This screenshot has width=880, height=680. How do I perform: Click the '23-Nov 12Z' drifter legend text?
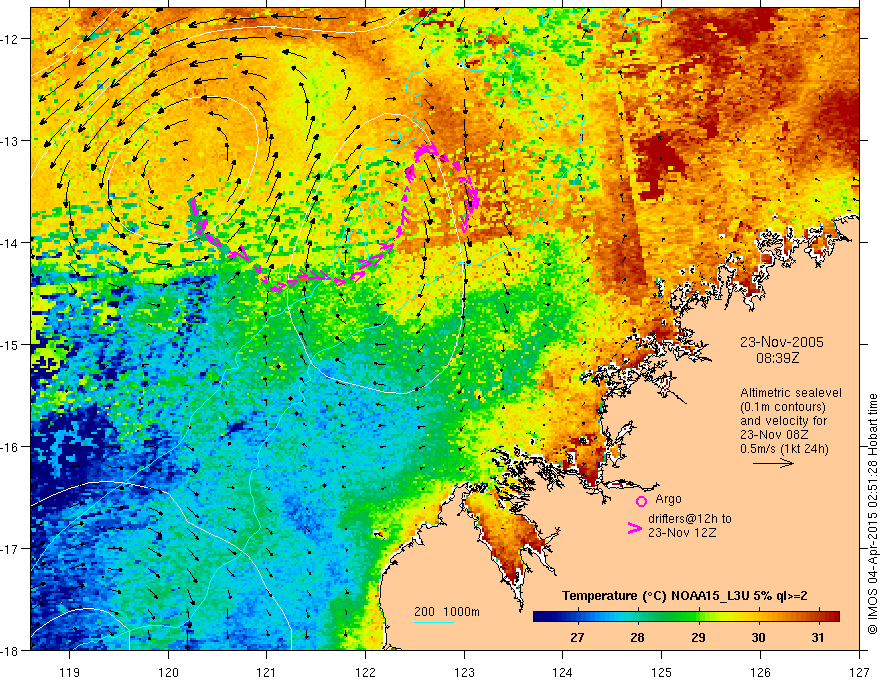point(682,533)
